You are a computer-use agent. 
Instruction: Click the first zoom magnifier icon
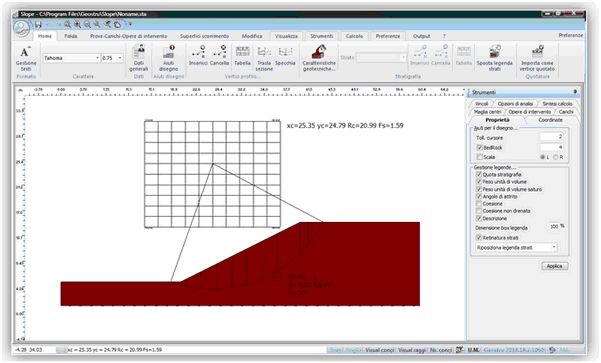(67, 25)
